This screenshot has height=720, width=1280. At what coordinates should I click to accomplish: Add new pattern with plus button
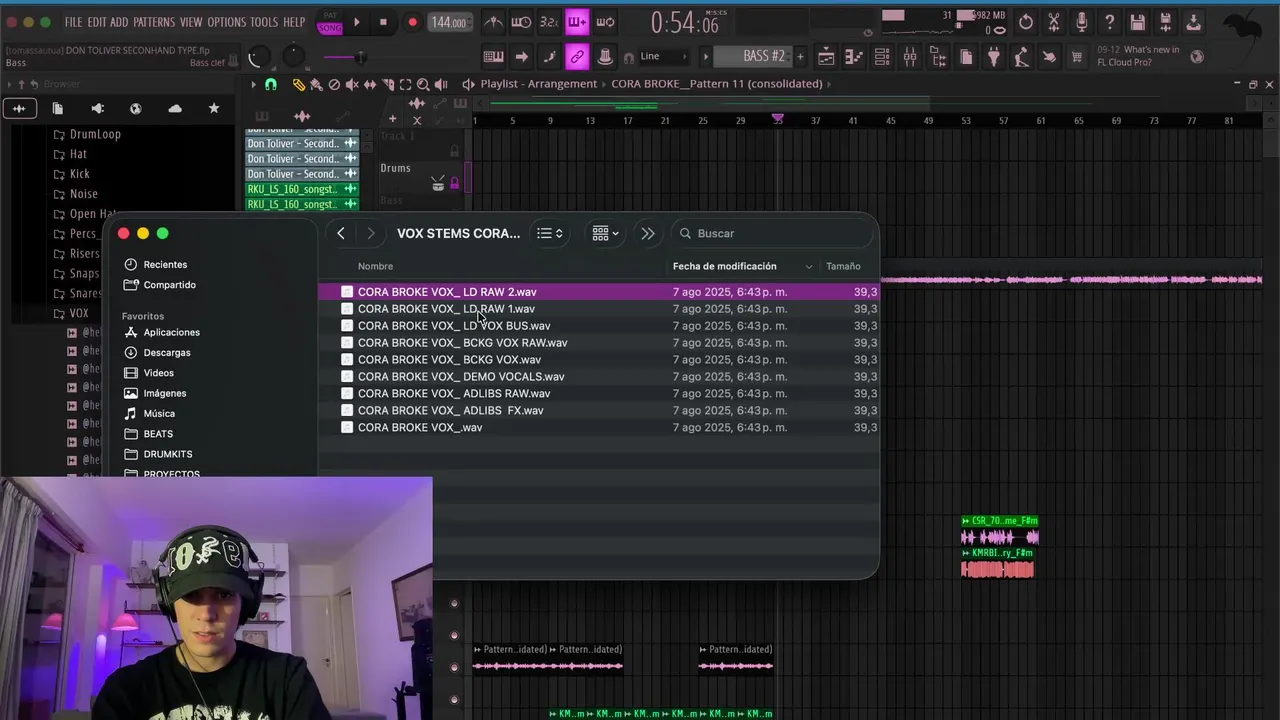tap(800, 57)
